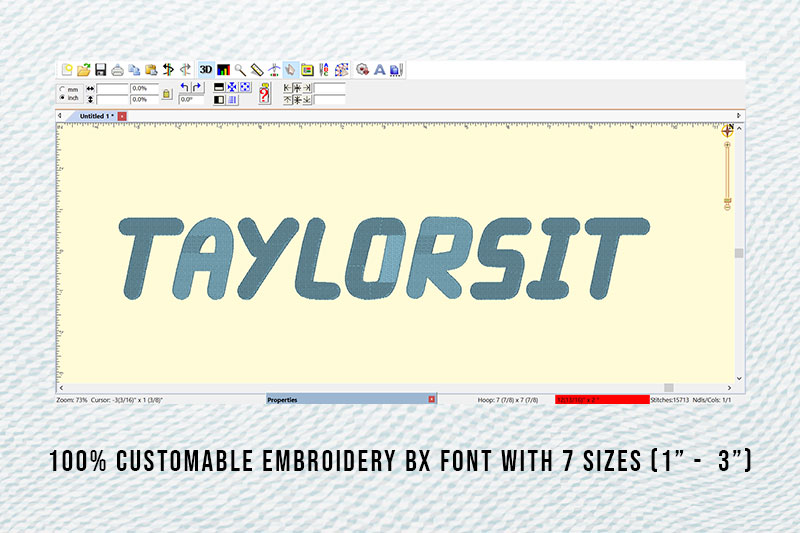This screenshot has height=533, width=800.
Task: Click the tab strip right arrow
Action: tap(738, 116)
